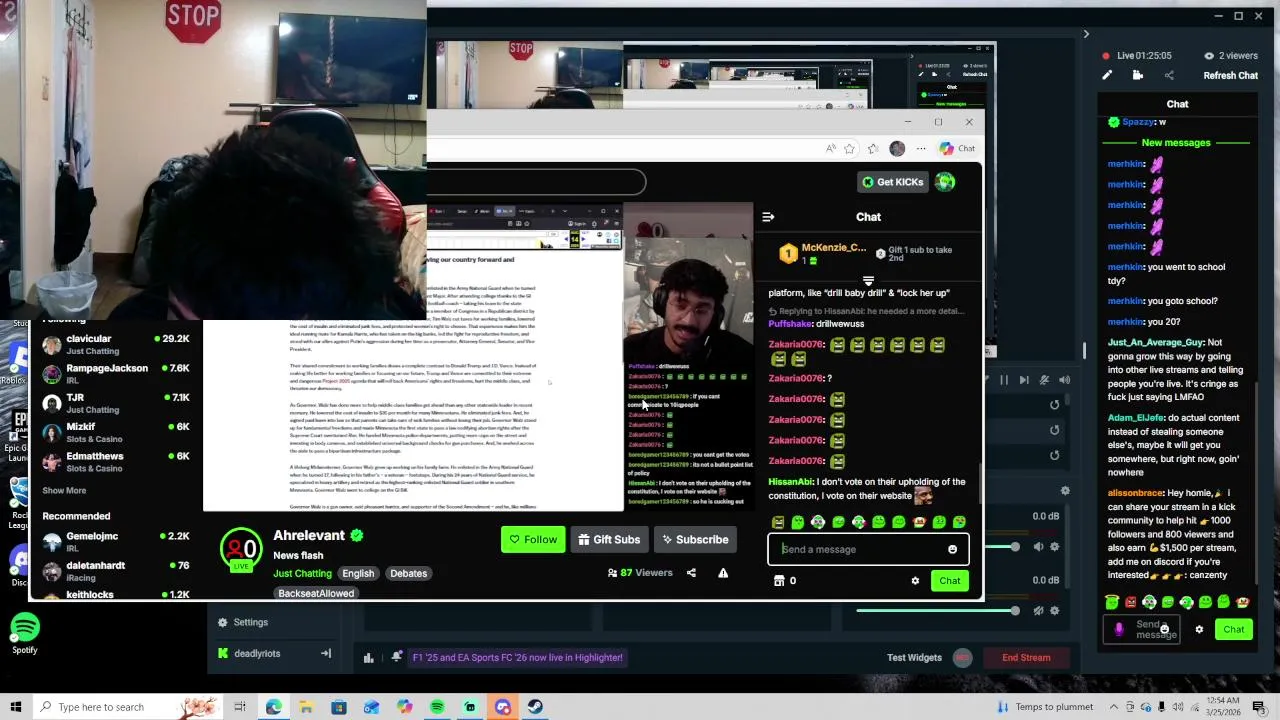Image resolution: width=1280 pixels, height=720 pixels.
Task: Click the red REC circle button
Action: tap(962, 658)
